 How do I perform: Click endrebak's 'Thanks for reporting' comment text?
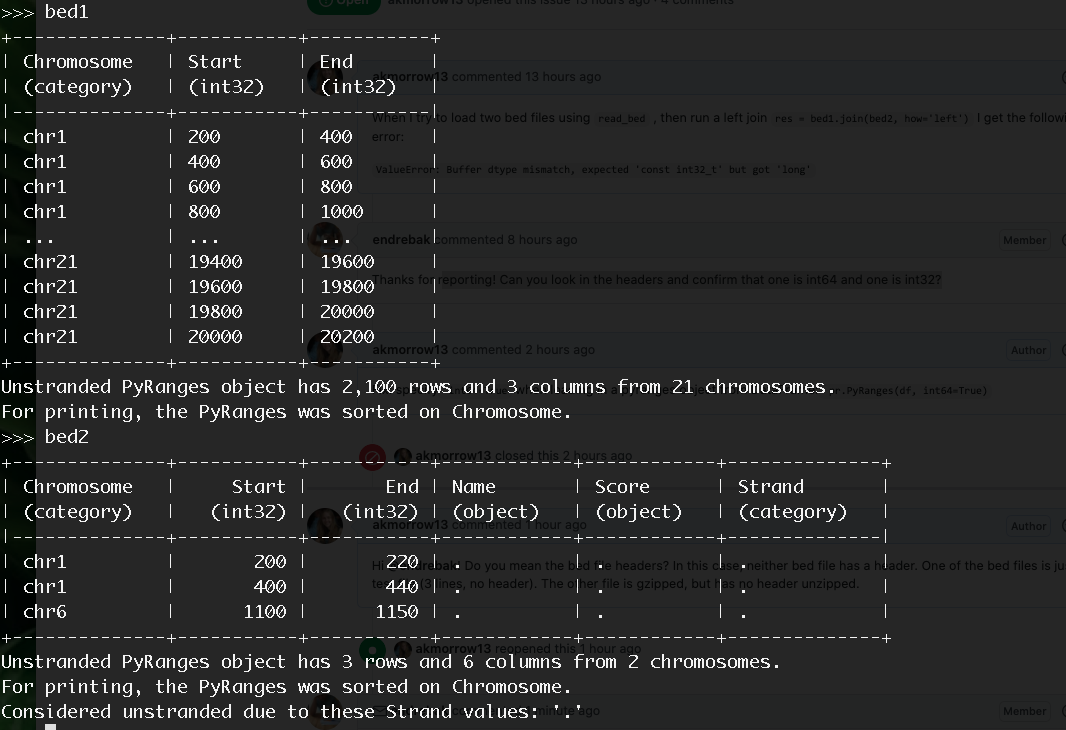pos(657,280)
